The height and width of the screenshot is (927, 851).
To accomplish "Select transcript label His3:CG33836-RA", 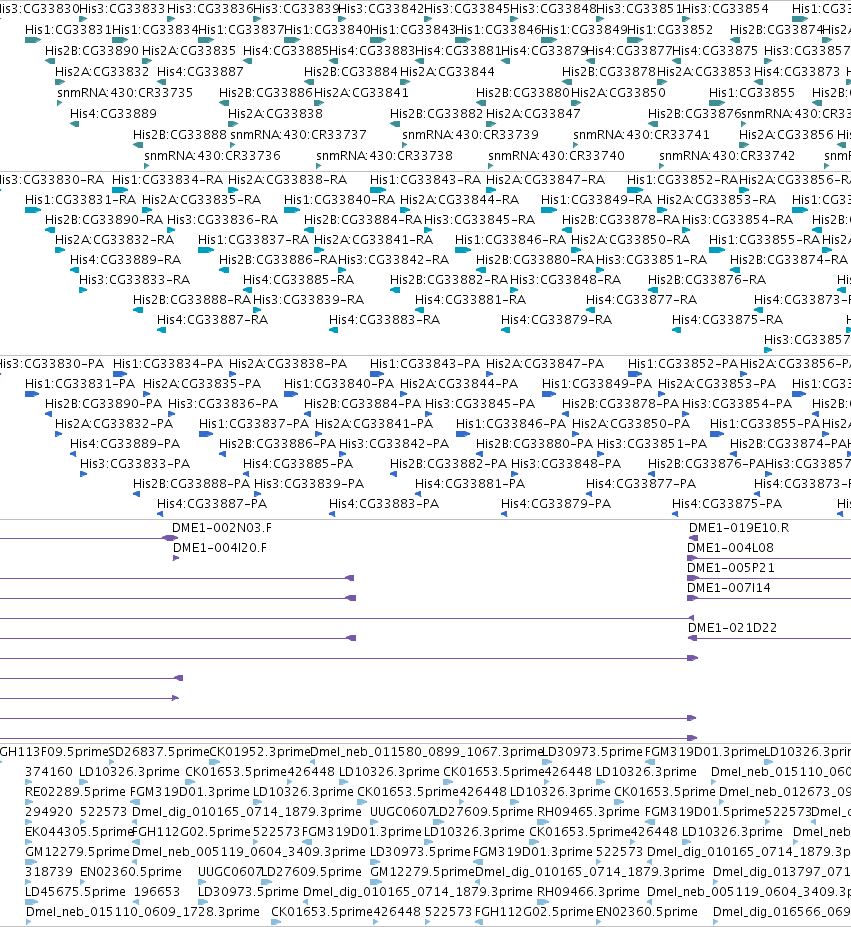I will (222, 219).
